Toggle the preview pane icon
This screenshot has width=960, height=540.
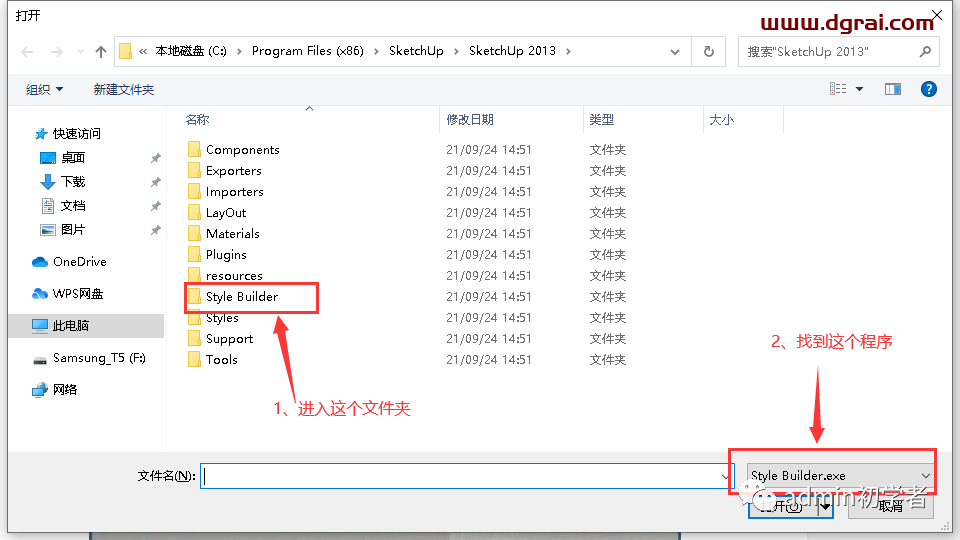click(x=893, y=89)
